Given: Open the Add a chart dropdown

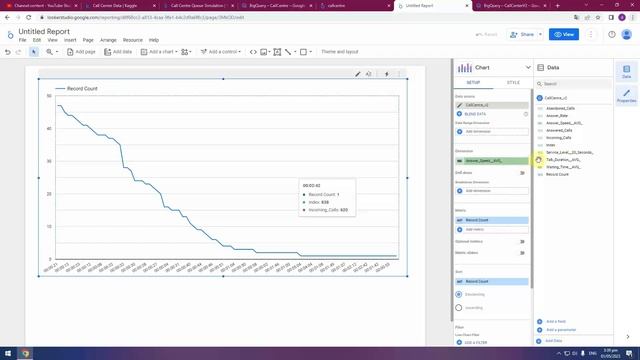Looking at the screenshot, I should tap(159, 52).
